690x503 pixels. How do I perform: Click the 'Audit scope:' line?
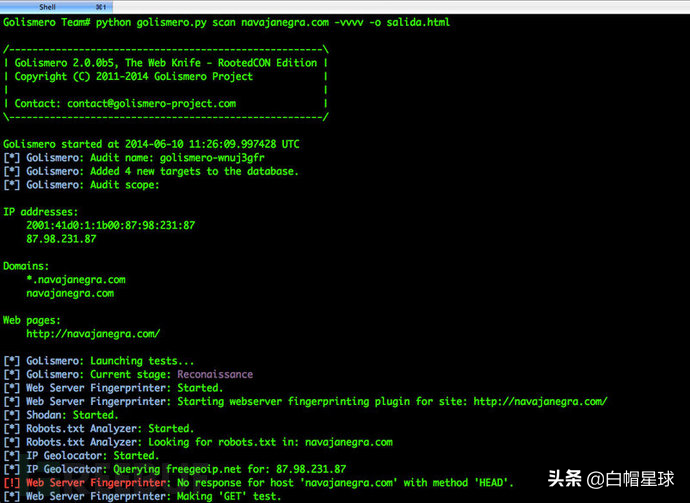coord(81,185)
